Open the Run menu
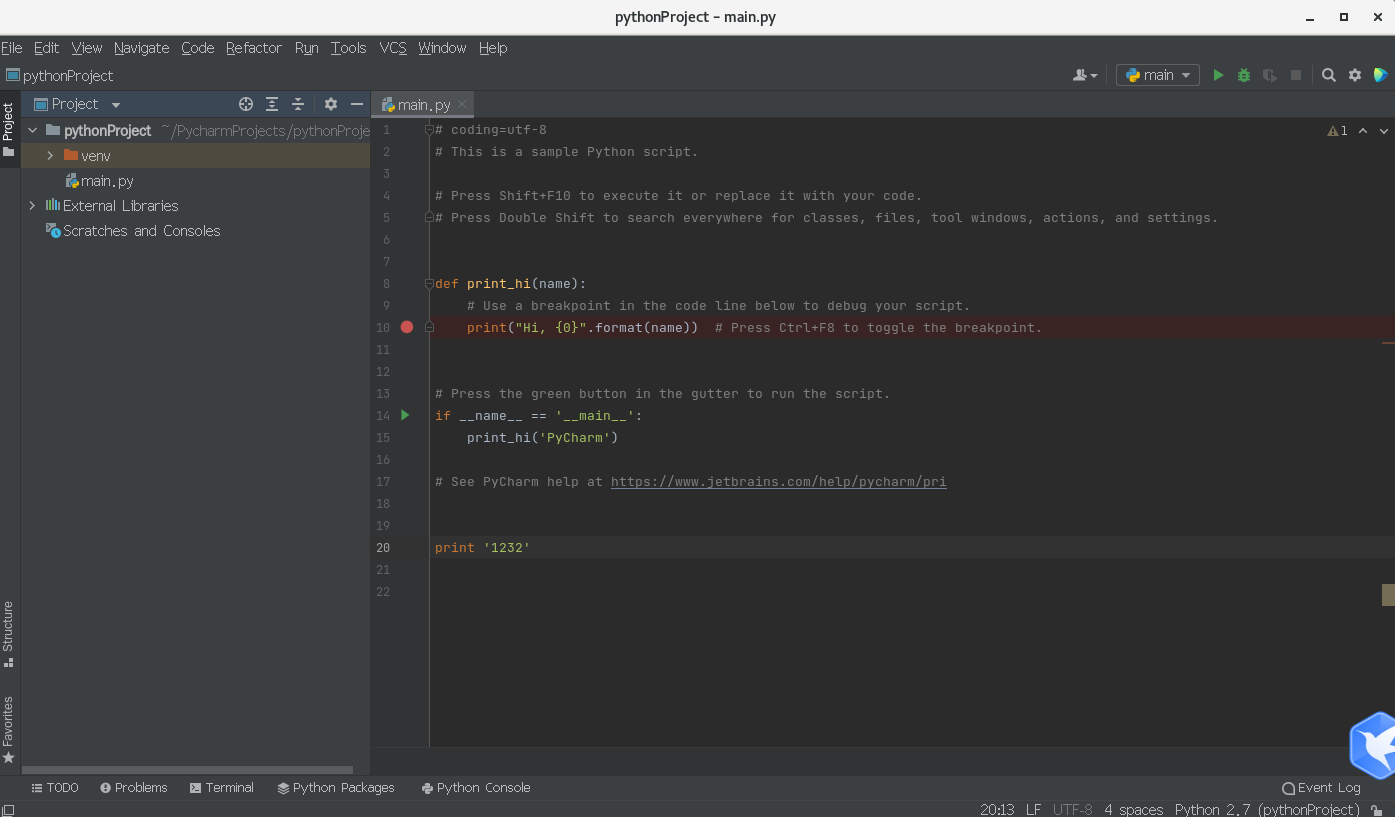 [x=307, y=48]
